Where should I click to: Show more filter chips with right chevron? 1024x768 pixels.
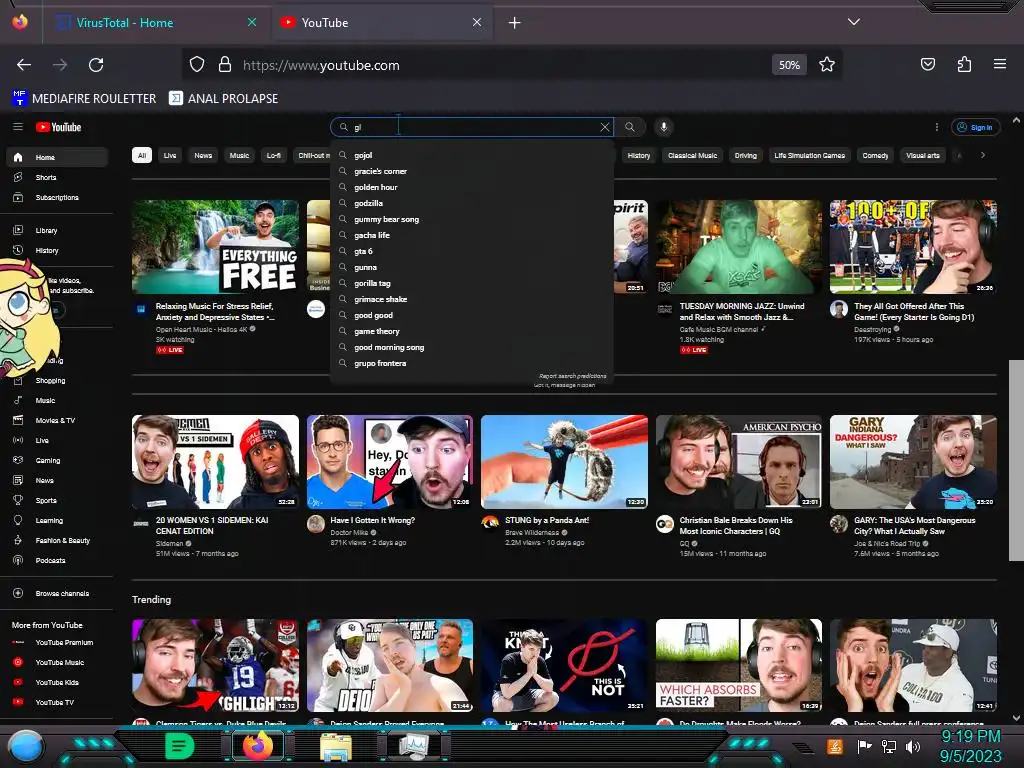[x=982, y=155]
